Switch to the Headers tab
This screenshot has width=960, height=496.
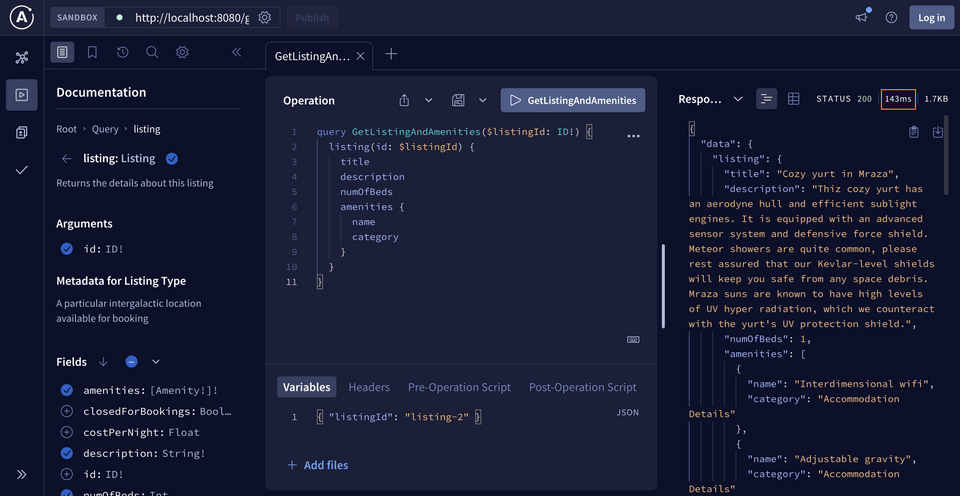[369, 387]
